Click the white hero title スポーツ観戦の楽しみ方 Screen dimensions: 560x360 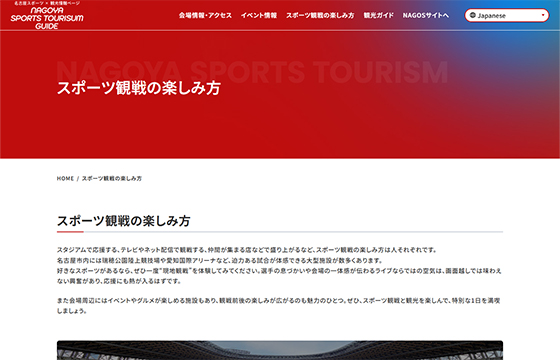[139, 88]
